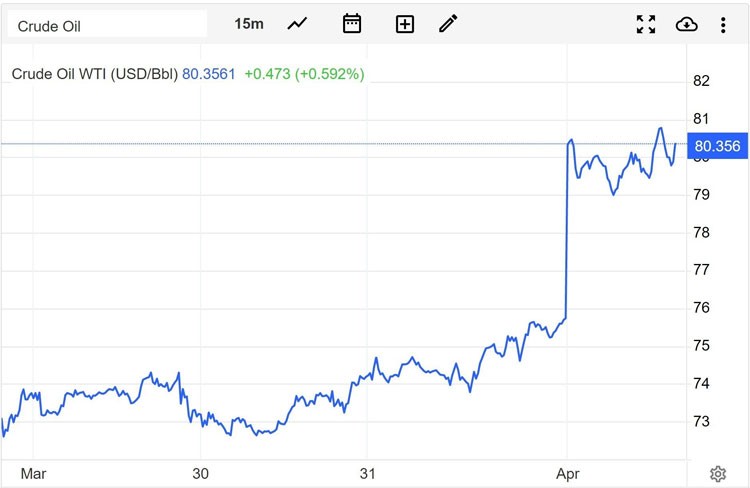Image resolution: width=750 pixels, height=488 pixels.
Task: Click the +0.473 (+0.592%) change value
Action: click(304, 73)
